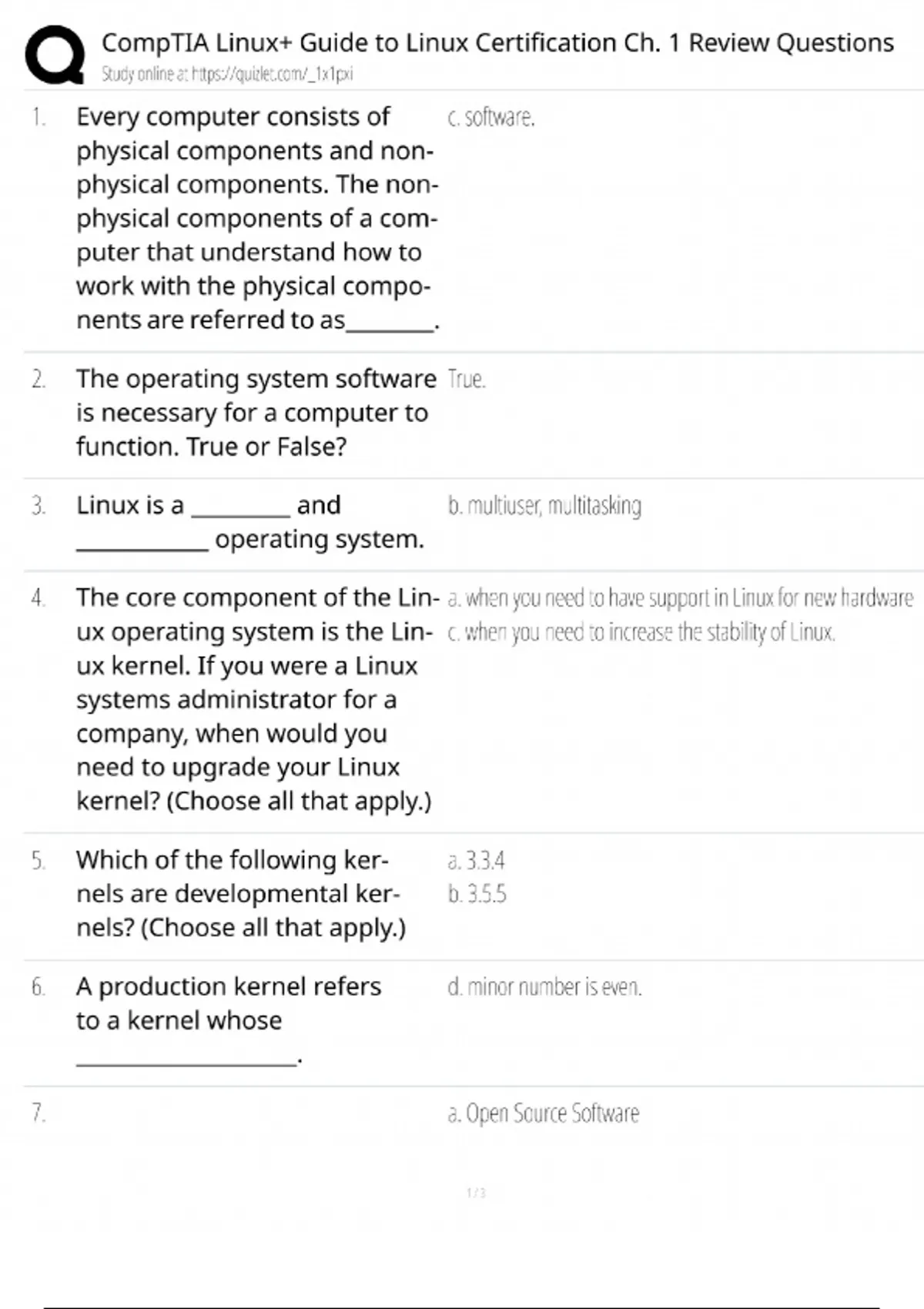Select answer "a. Open Source Software"
This screenshot has height=1309, width=924.
543,1113
